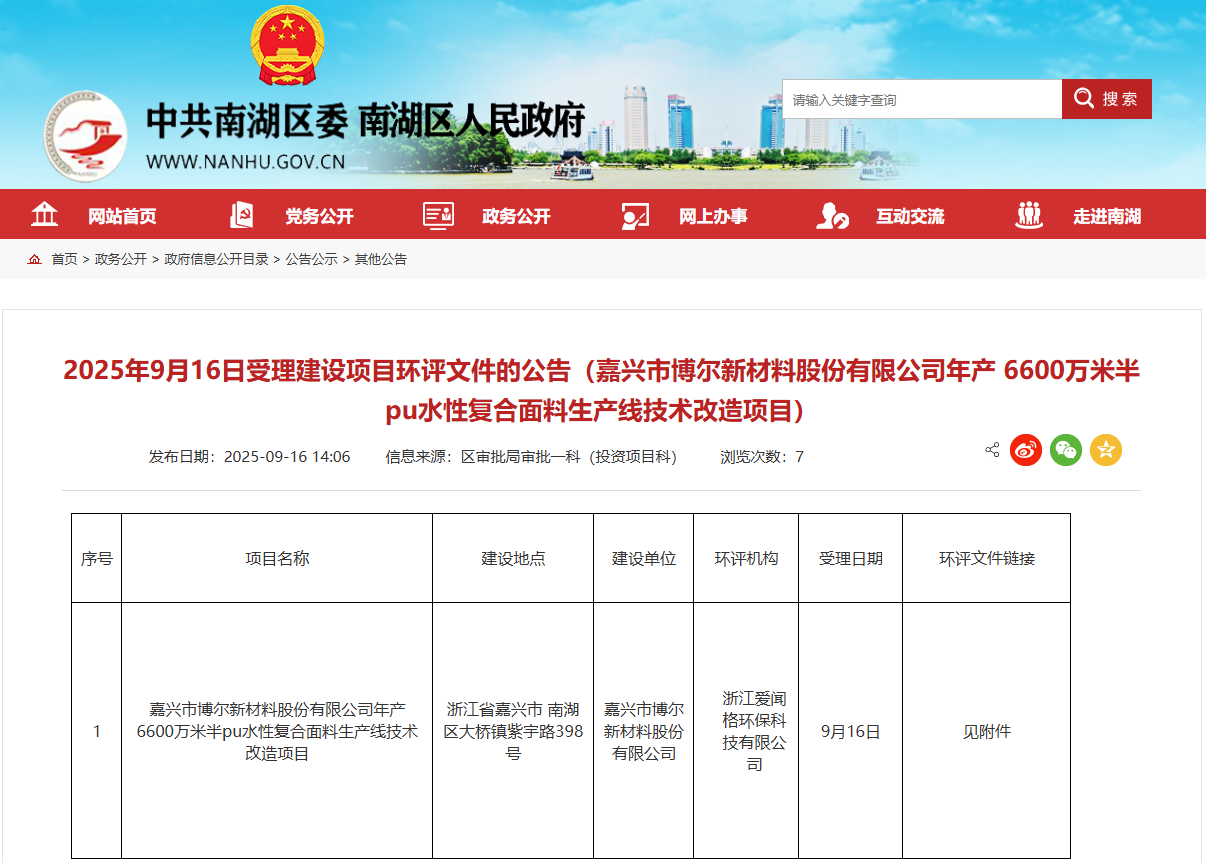Image resolution: width=1206 pixels, height=863 pixels.
Task: Click the home icon in breadcrumb
Action: [35, 259]
